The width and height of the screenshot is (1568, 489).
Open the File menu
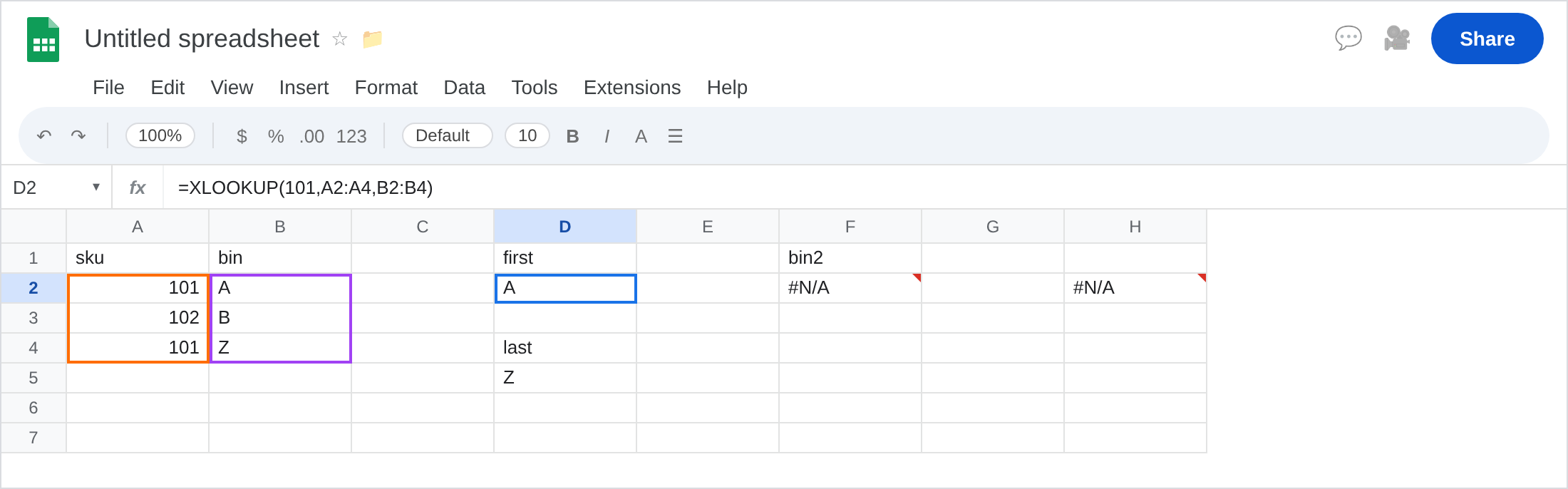coord(108,88)
